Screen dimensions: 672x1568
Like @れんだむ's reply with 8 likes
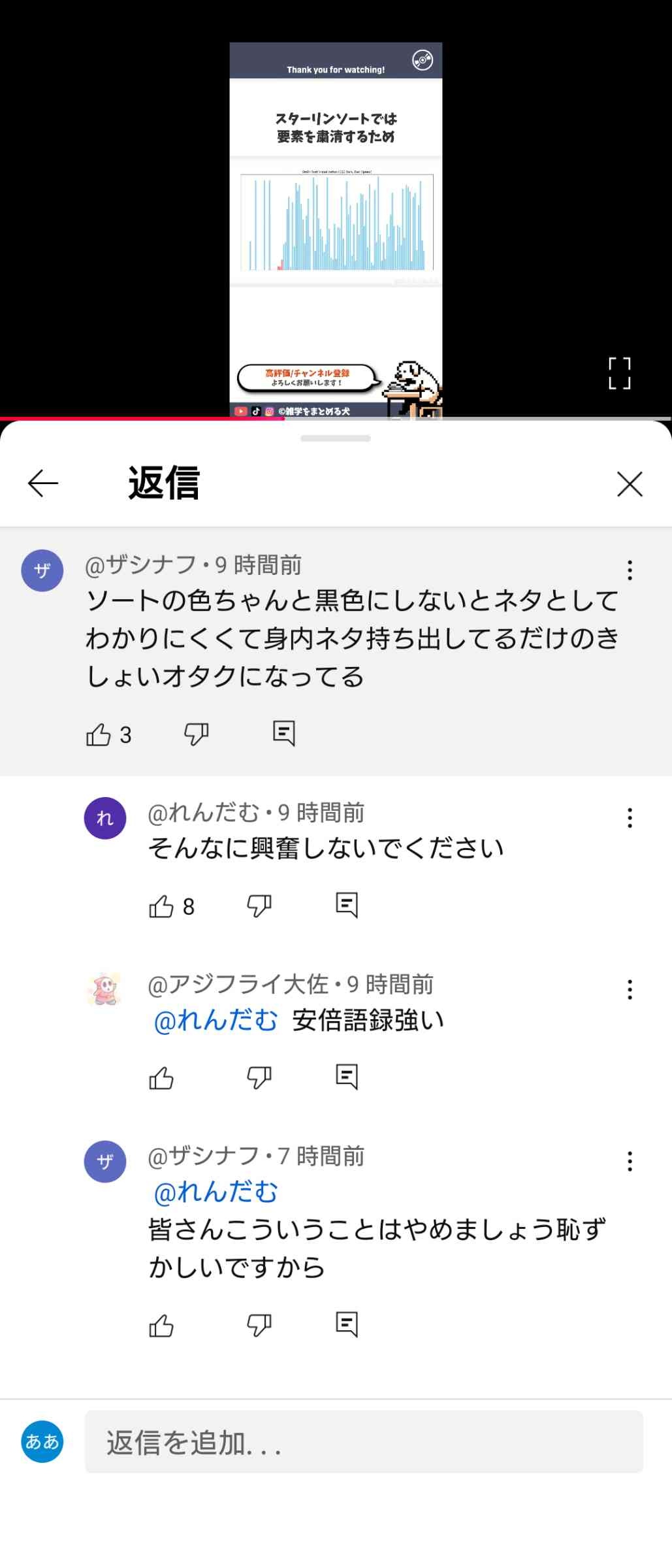click(x=161, y=906)
